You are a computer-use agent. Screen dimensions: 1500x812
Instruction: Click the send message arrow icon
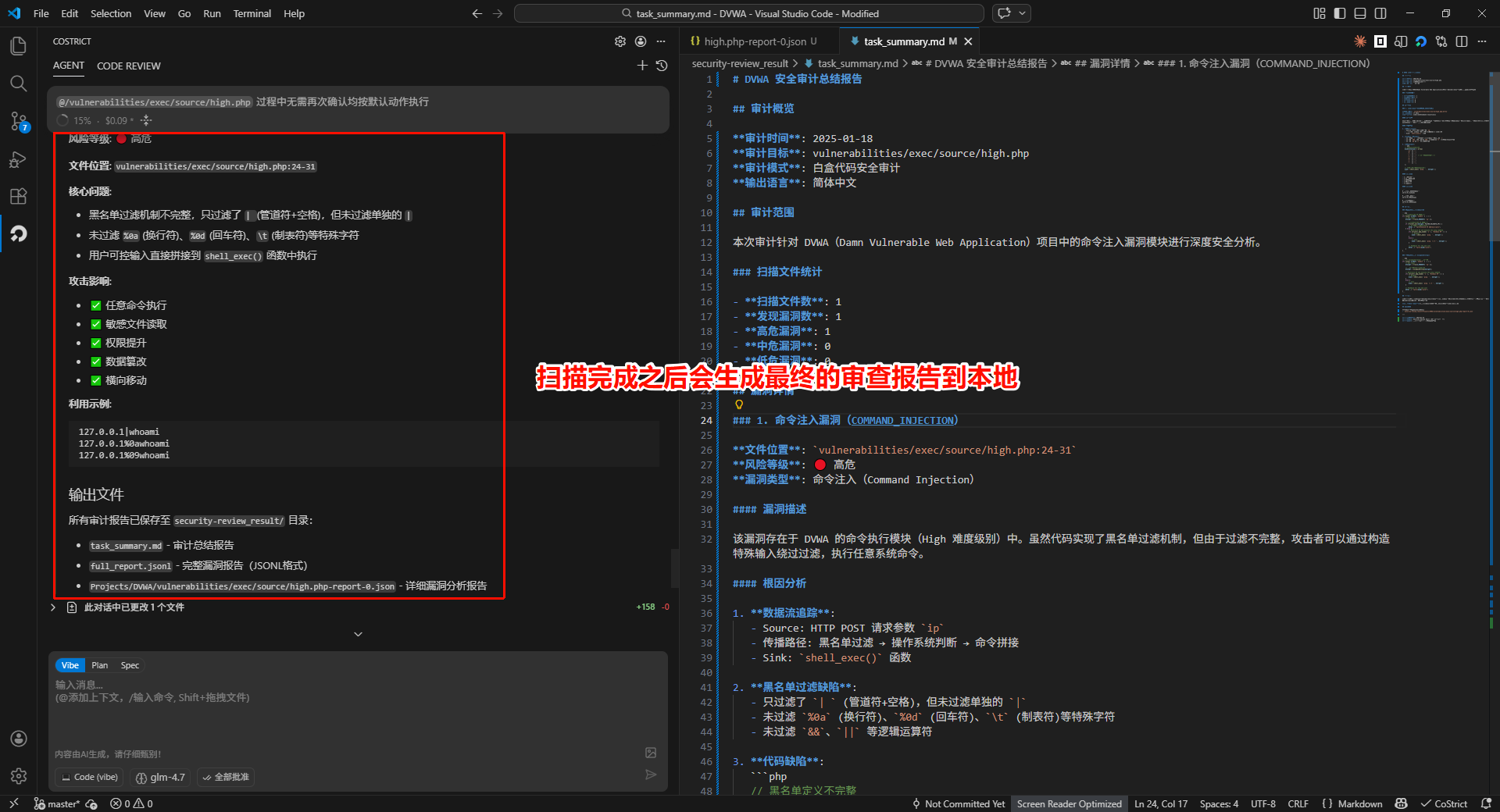[651, 775]
